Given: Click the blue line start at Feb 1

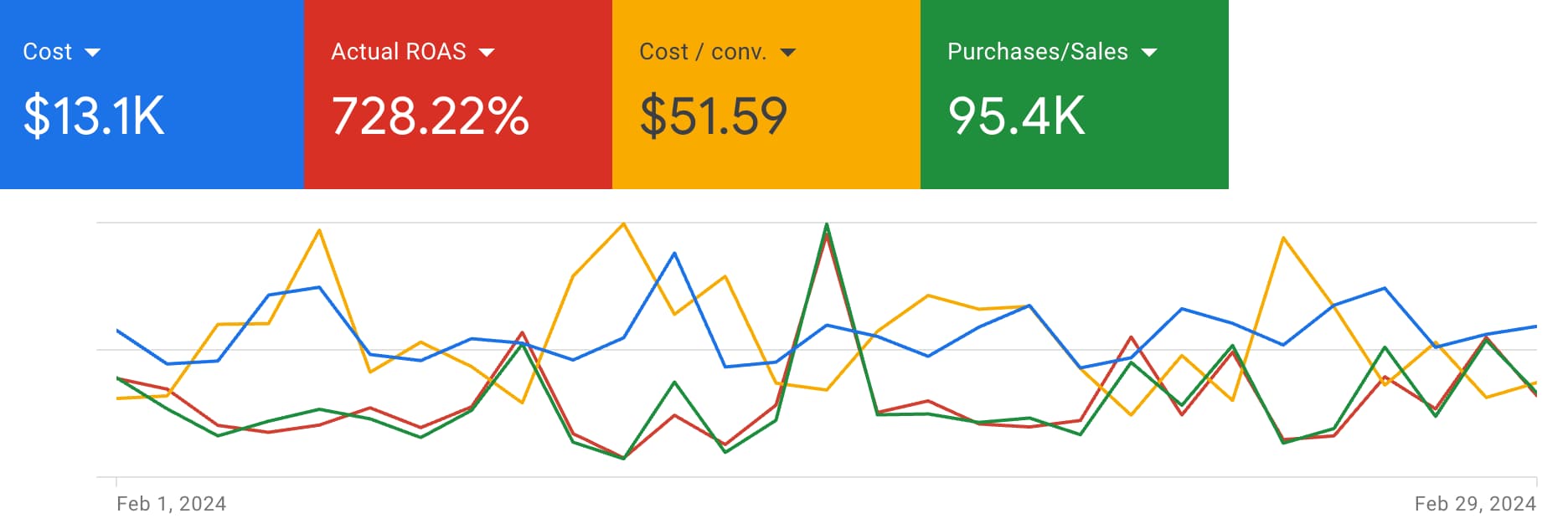Looking at the screenshot, I should [x=117, y=331].
